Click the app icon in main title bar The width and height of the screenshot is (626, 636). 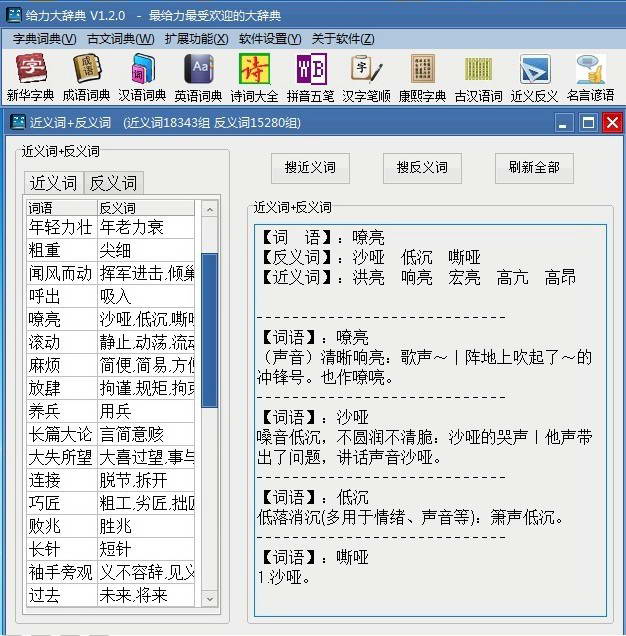14,15
